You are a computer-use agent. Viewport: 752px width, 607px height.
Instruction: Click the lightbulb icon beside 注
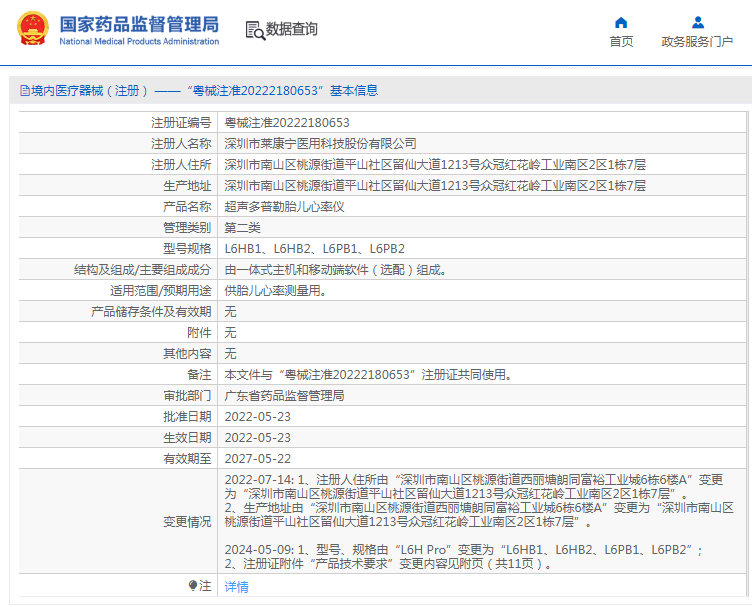(192, 585)
